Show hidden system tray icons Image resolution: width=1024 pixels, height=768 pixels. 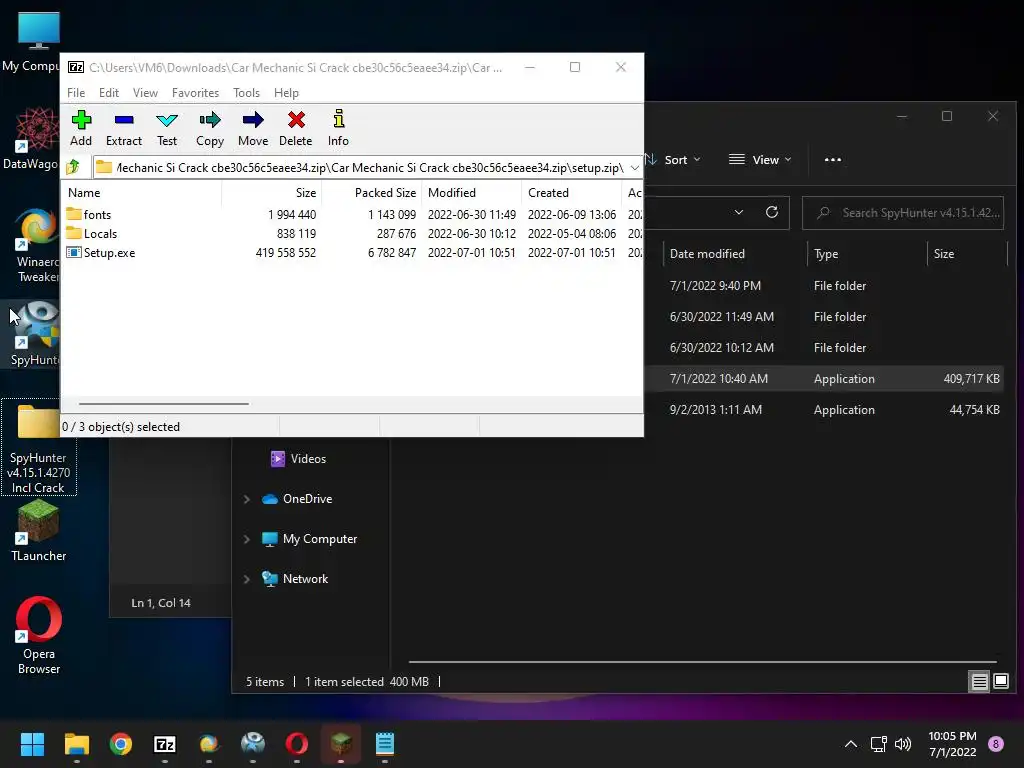coord(851,744)
